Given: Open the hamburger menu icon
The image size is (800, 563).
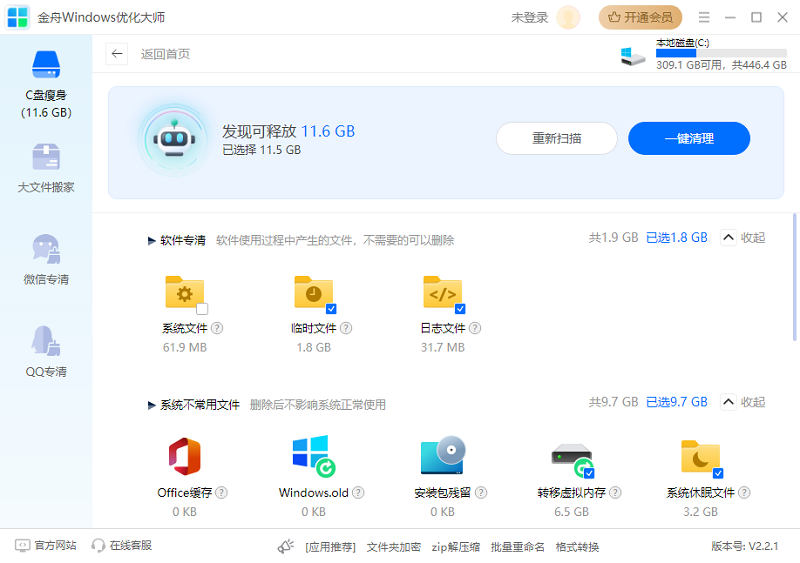Looking at the screenshot, I should tap(704, 17).
